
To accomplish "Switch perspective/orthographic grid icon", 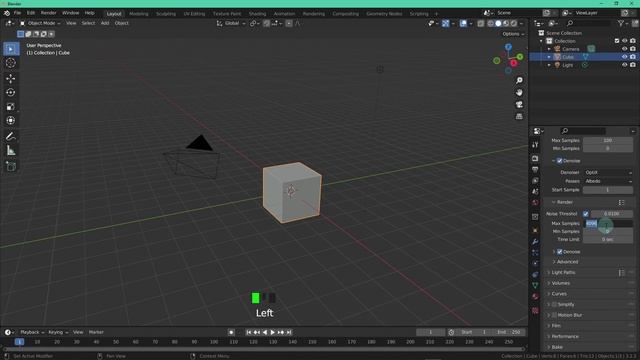I will coord(519,116).
